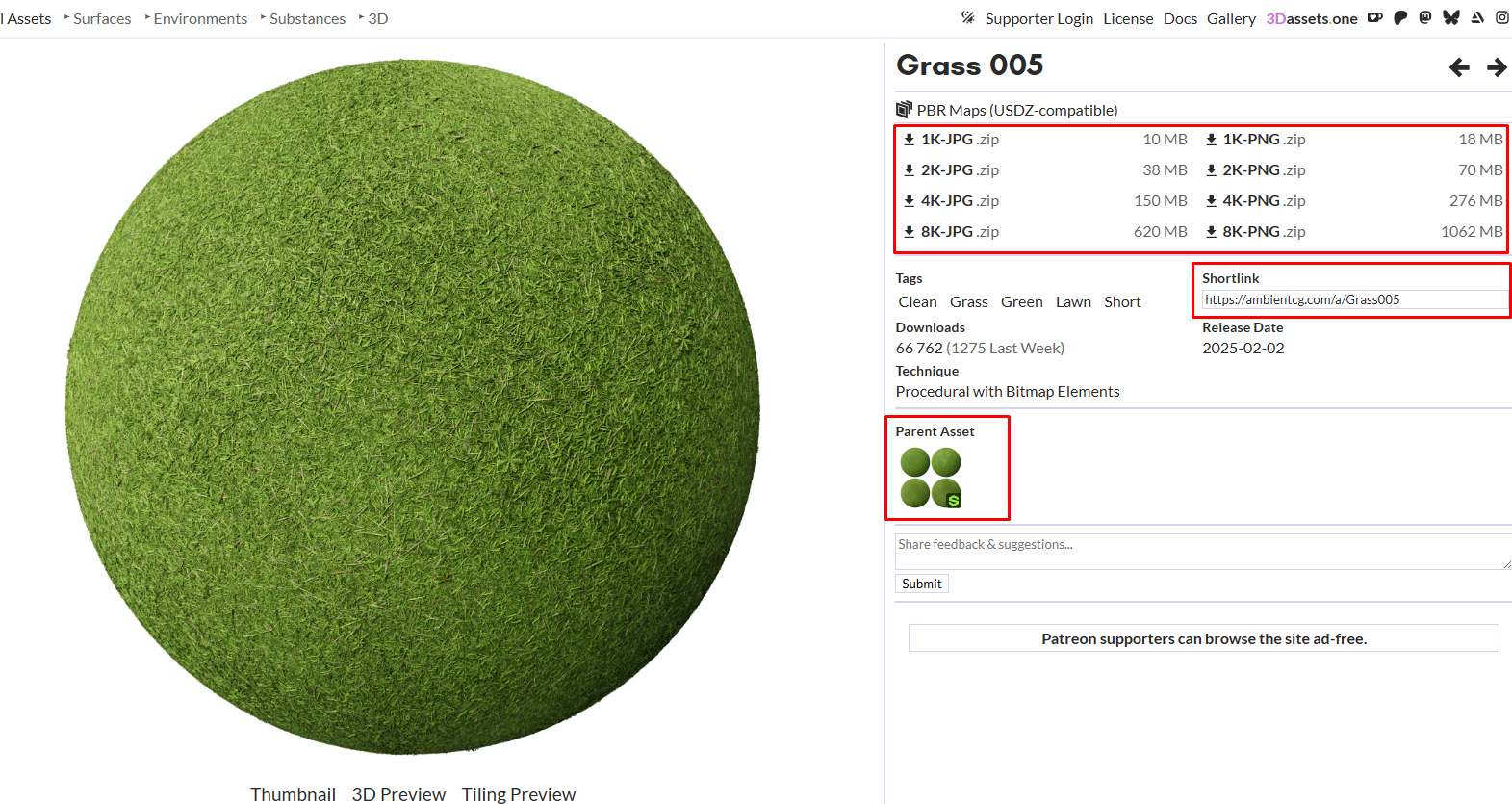1512x804 pixels.
Task: Expand the 3D menu
Action: [x=373, y=18]
